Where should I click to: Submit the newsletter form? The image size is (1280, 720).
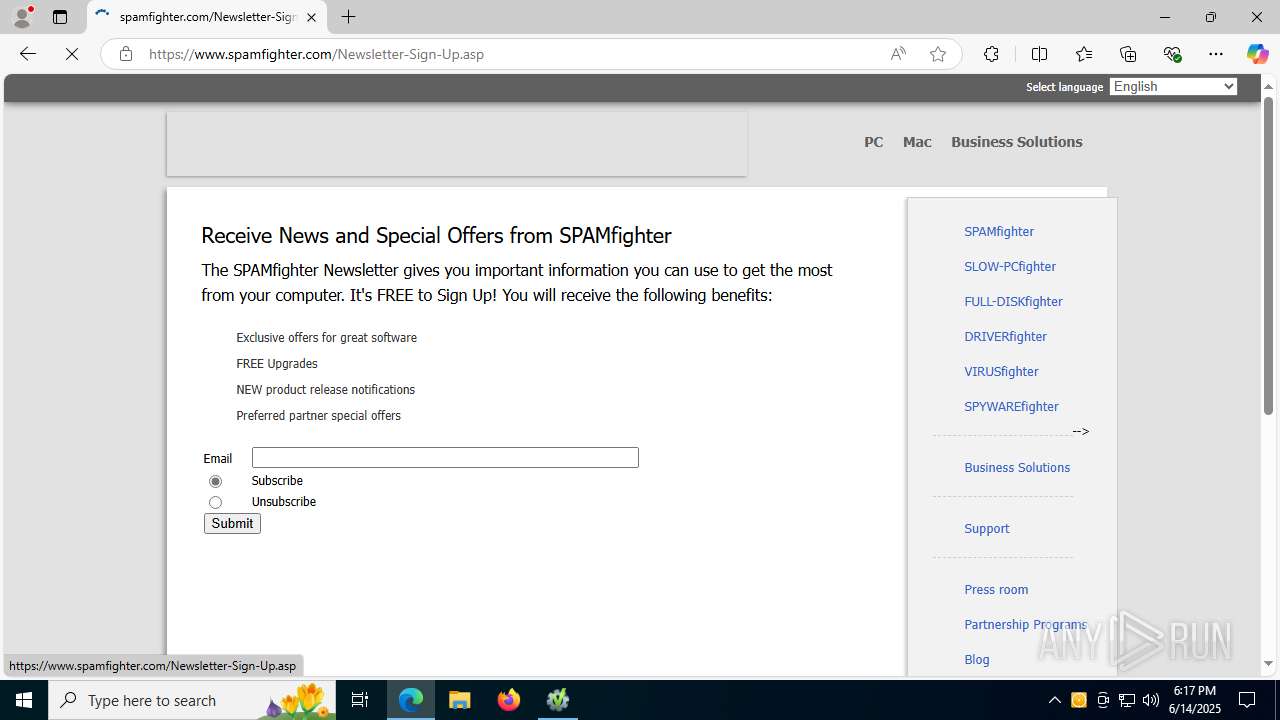pyautogui.click(x=232, y=523)
